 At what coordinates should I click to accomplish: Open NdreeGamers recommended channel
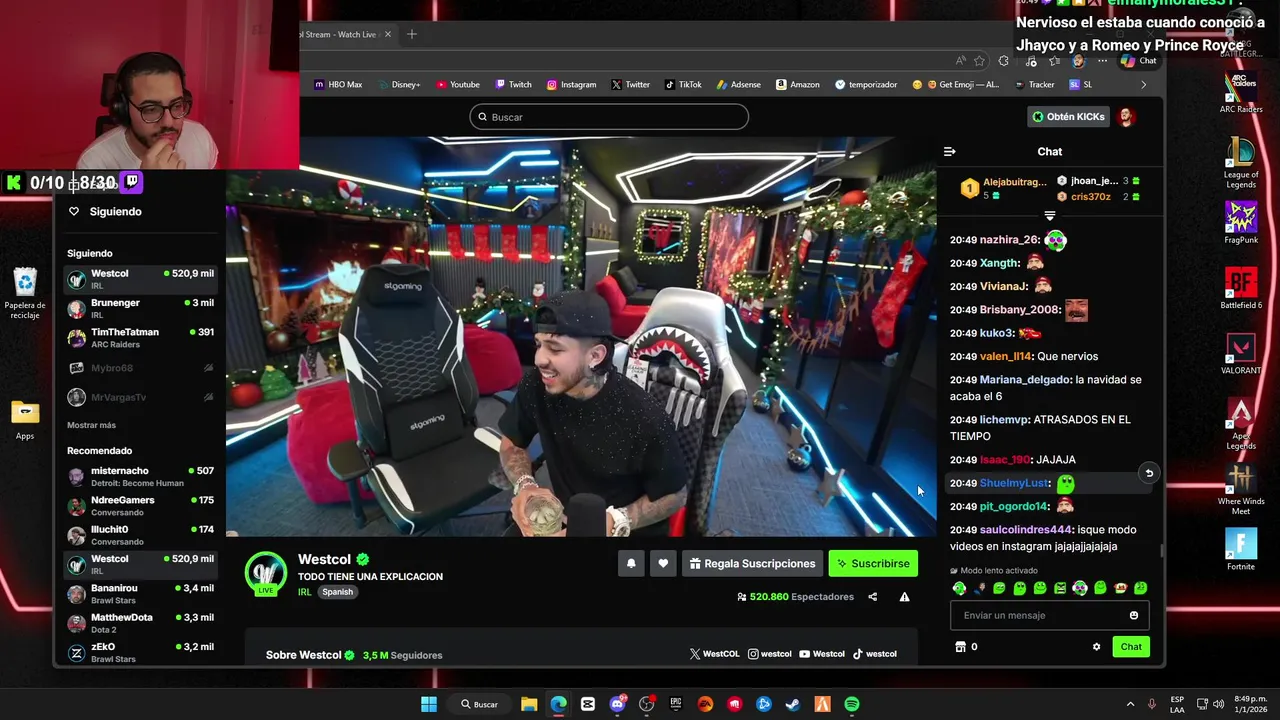click(140, 506)
